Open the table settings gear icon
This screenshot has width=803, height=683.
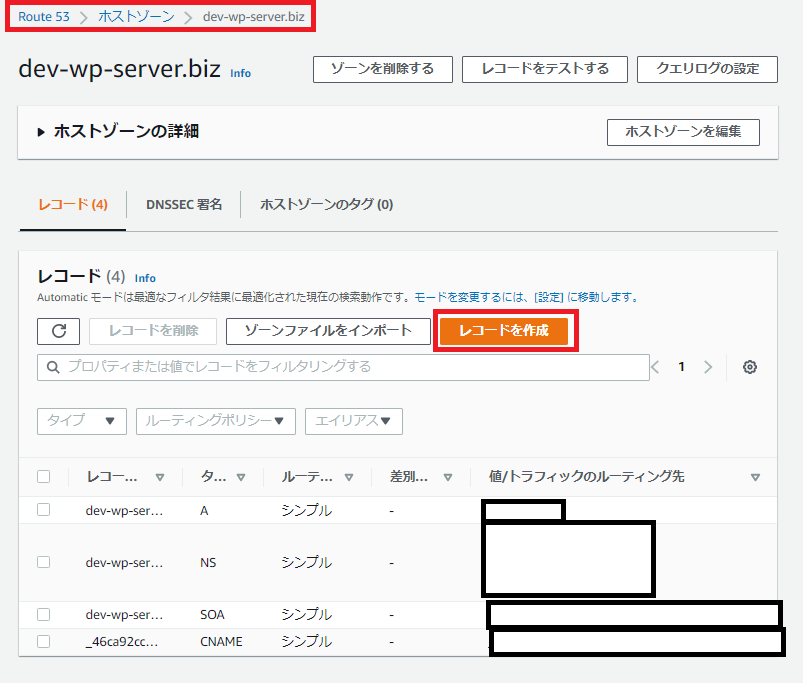[750, 367]
